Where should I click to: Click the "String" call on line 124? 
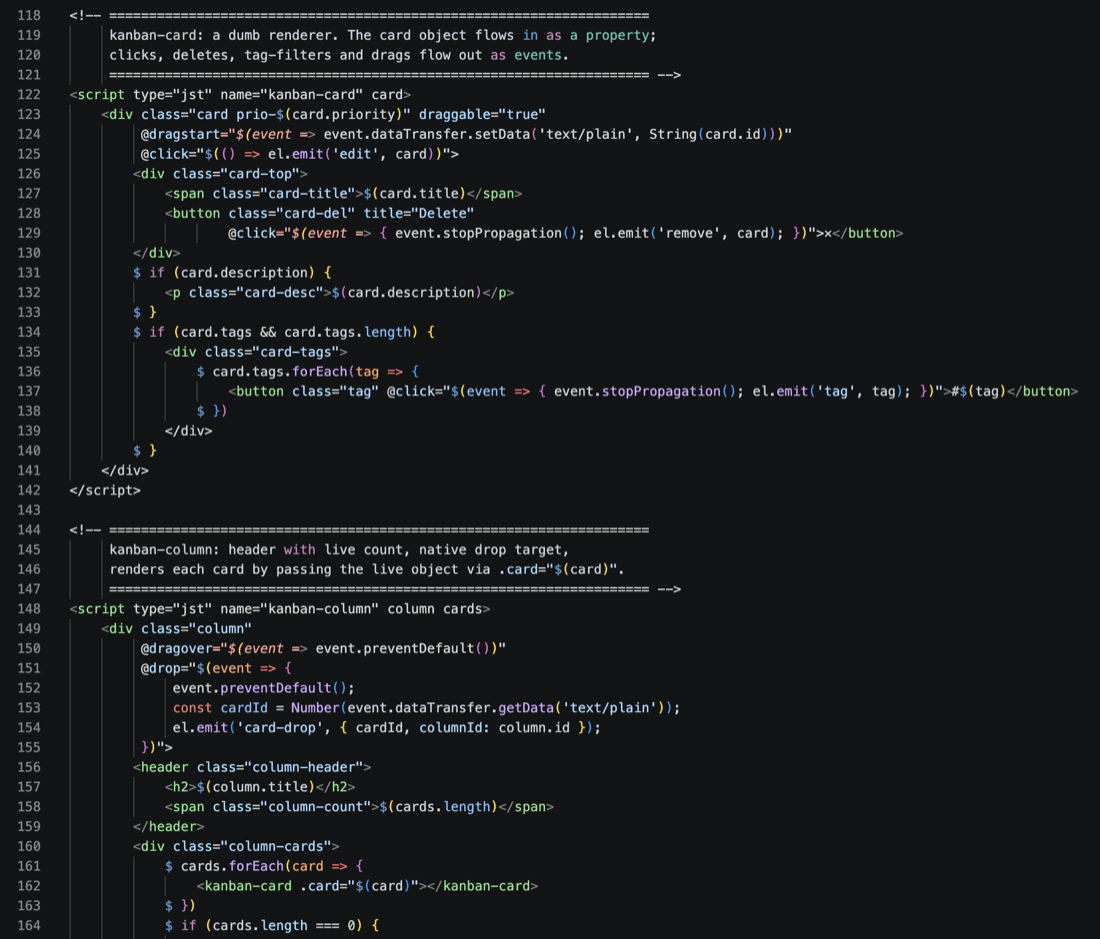673,134
